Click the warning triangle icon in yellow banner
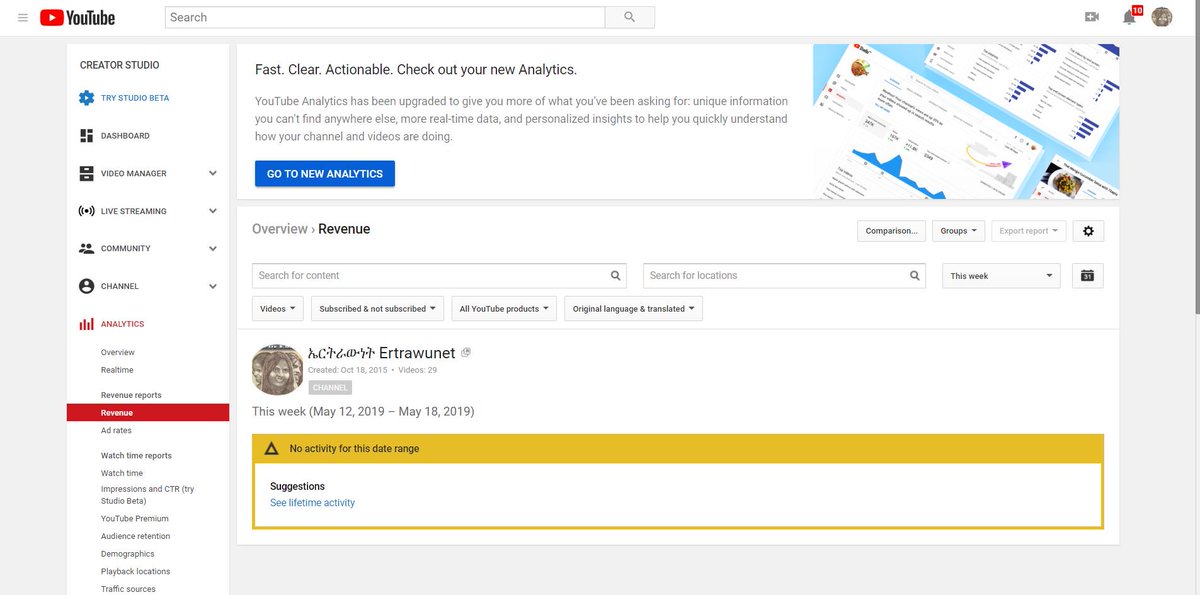This screenshot has width=1200, height=595. point(272,449)
